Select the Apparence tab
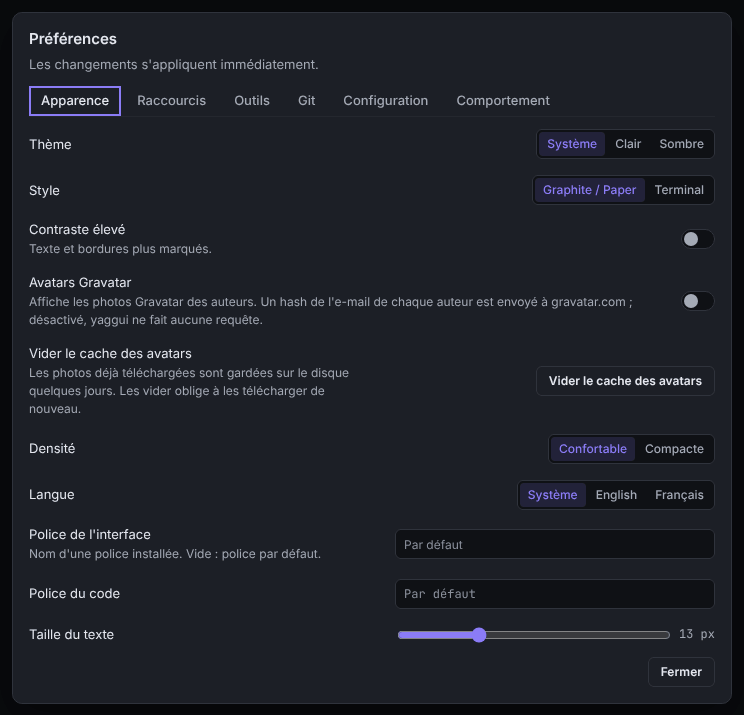The height and width of the screenshot is (715, 744). click(x=75, y=101)
